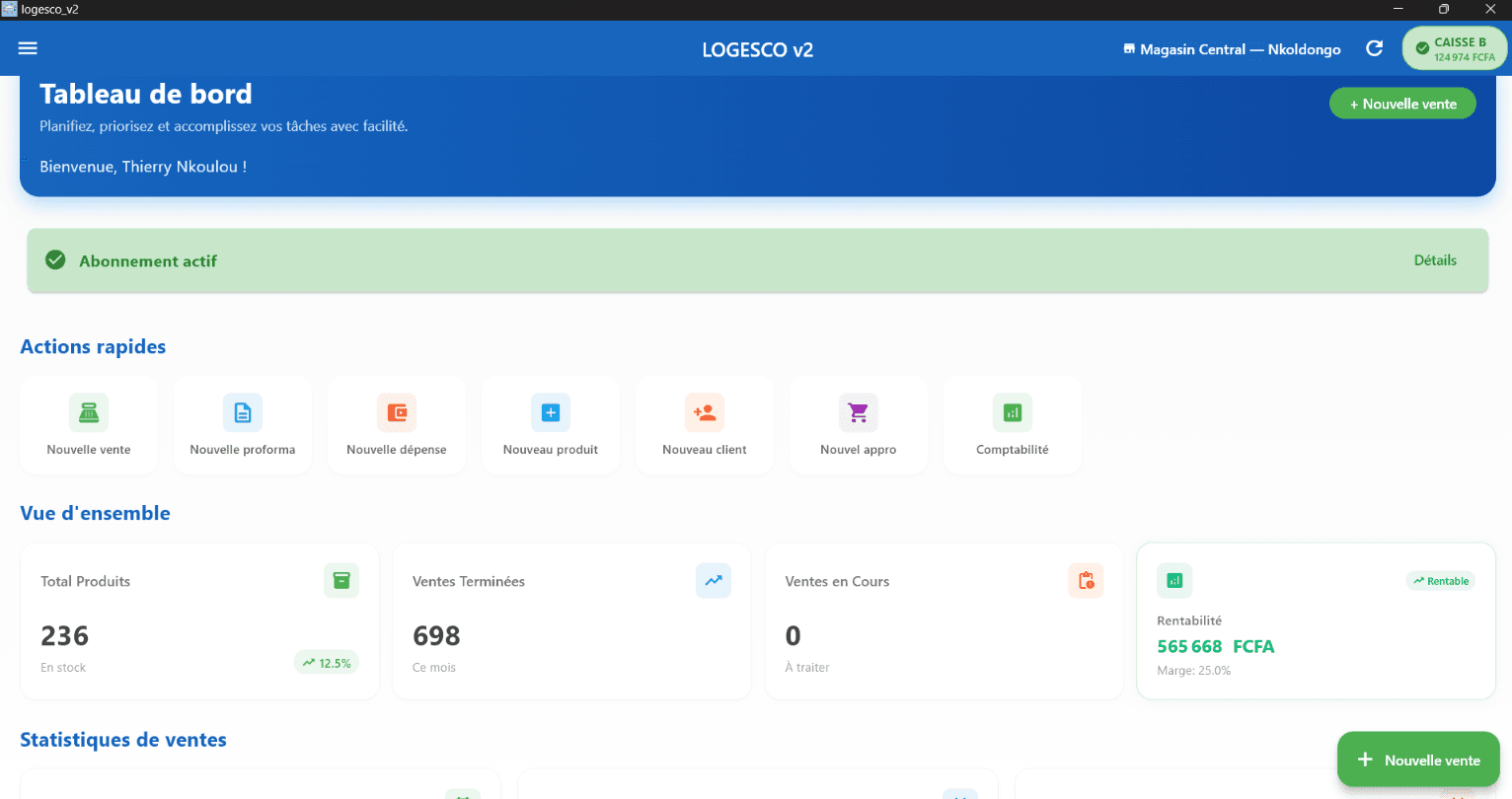
Task: Click the Total Produits archive icon
Action: [x=341, y=581]
